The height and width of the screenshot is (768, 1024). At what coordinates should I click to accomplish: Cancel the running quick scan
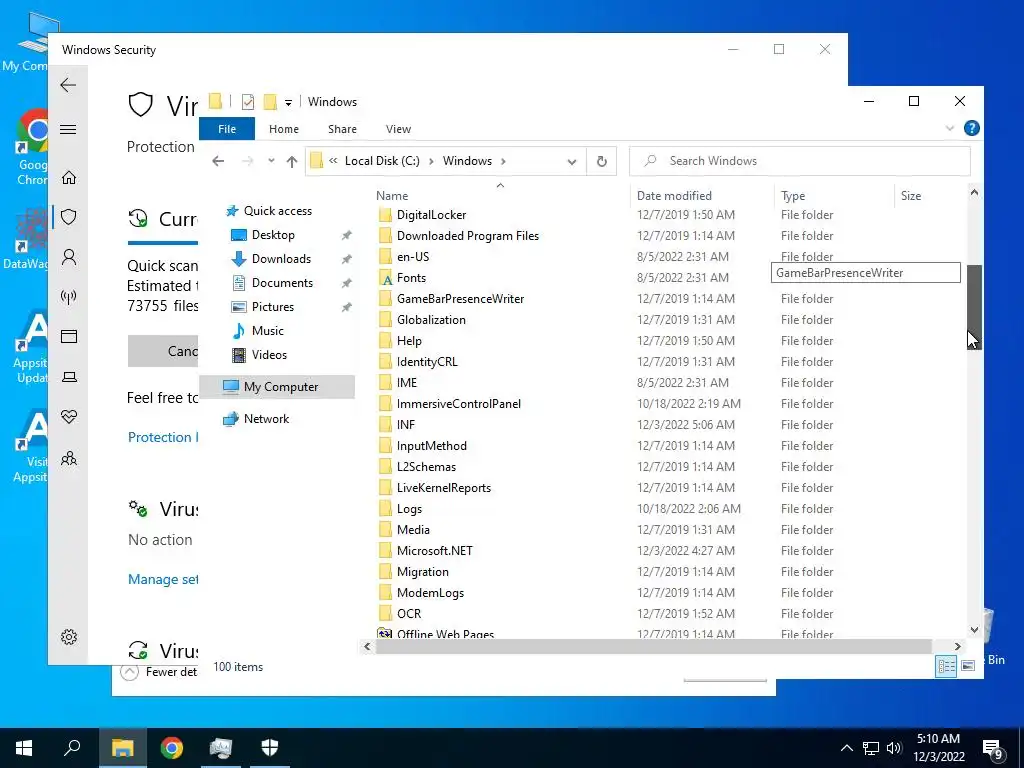click(x=163, y=351)
